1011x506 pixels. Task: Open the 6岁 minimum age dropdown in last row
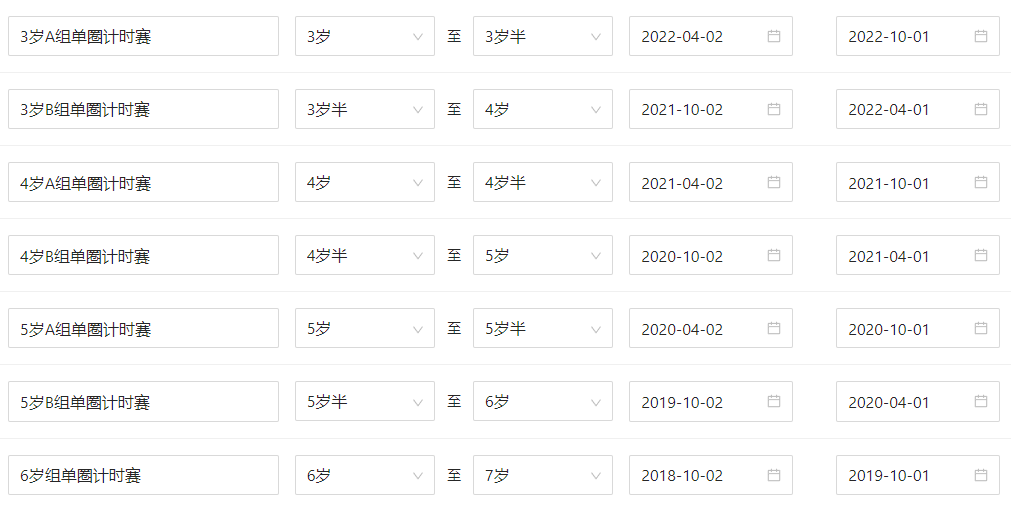click(364, 475)
